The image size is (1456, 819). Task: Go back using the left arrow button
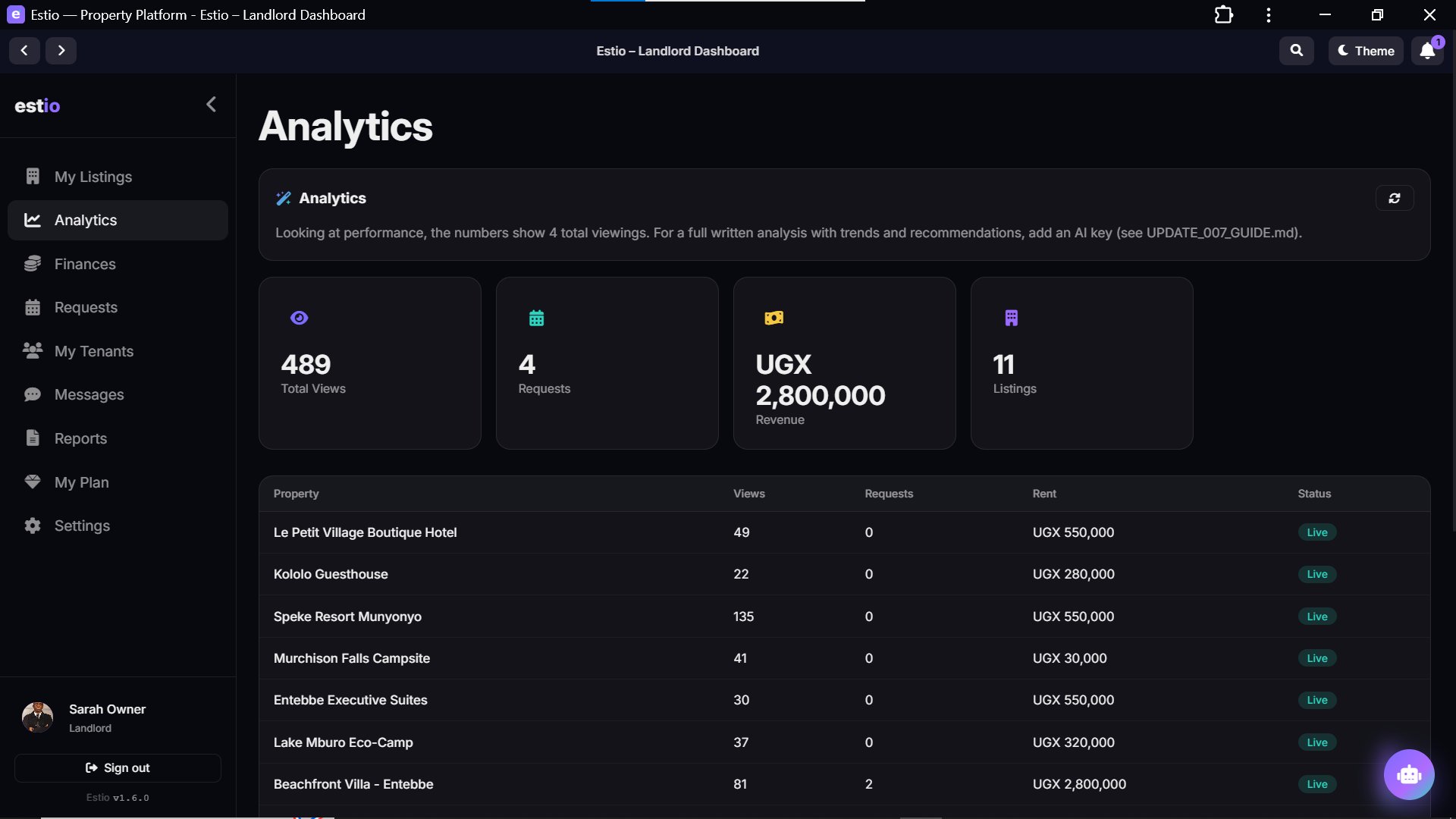pyautogui.click(x=24, y=51)
